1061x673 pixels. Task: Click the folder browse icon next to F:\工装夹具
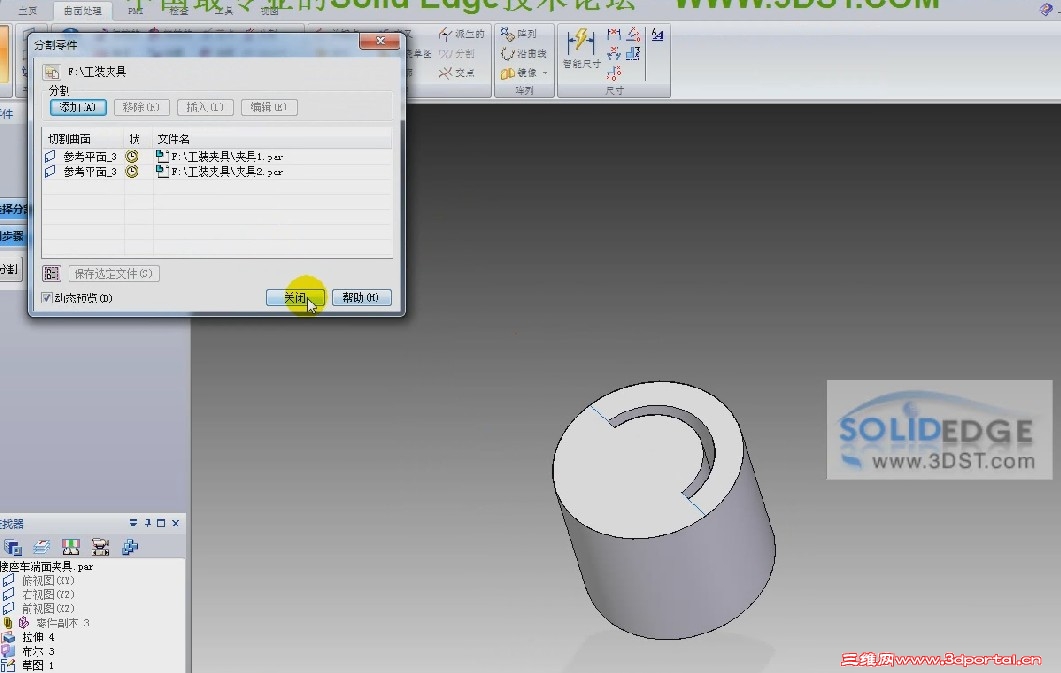click(51, 72)
